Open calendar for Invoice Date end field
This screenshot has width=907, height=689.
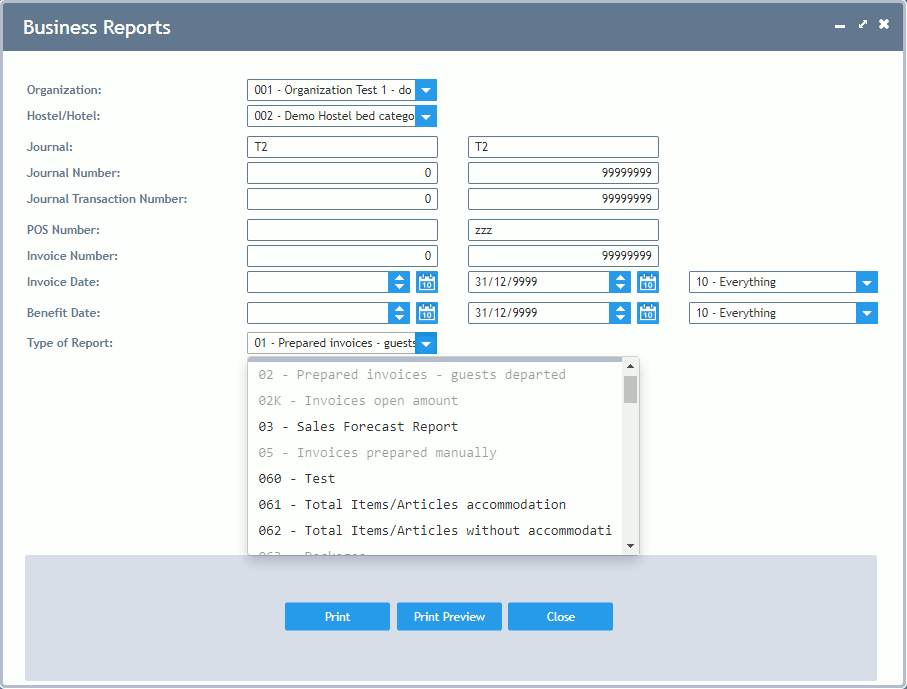[648, 282]
